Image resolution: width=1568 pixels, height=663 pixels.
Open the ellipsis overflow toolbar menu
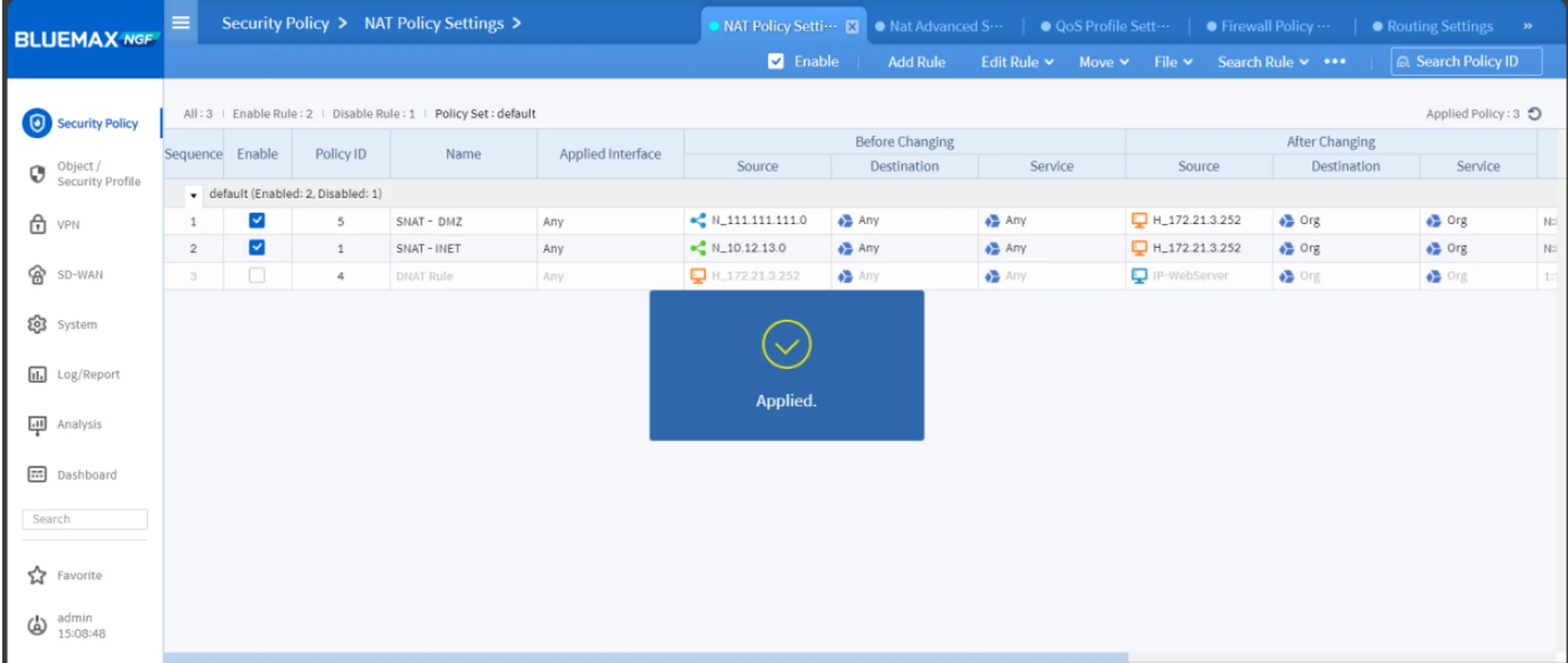(1335, 62)
